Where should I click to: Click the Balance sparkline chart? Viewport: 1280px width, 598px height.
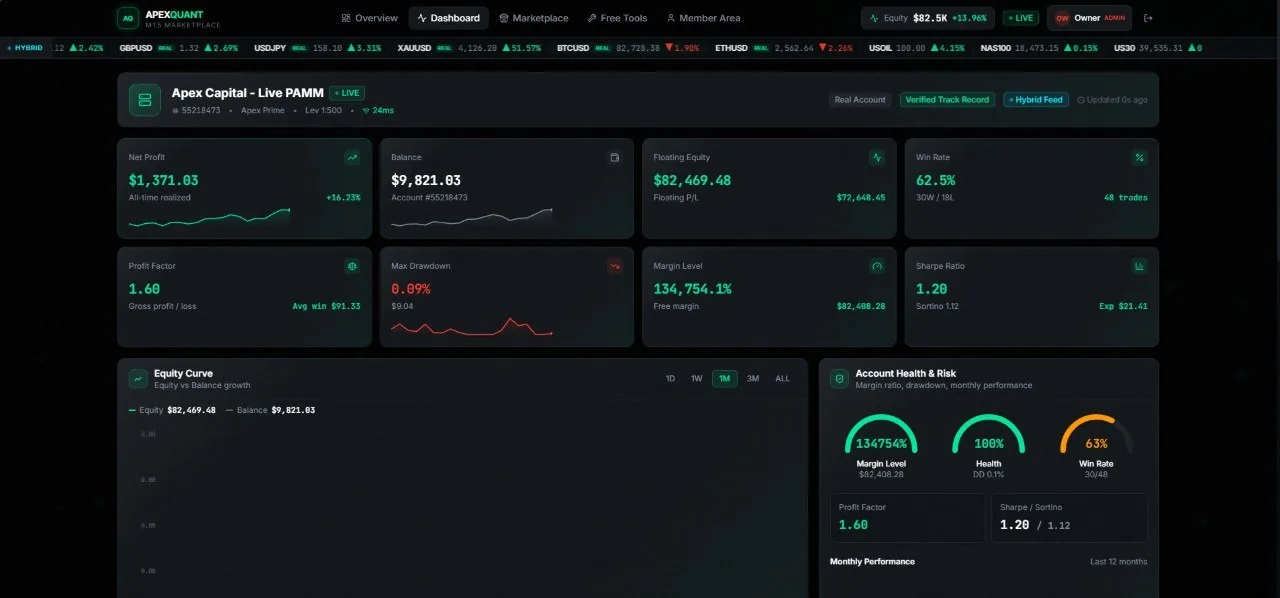pyautogui.click(x=471, y=217)
